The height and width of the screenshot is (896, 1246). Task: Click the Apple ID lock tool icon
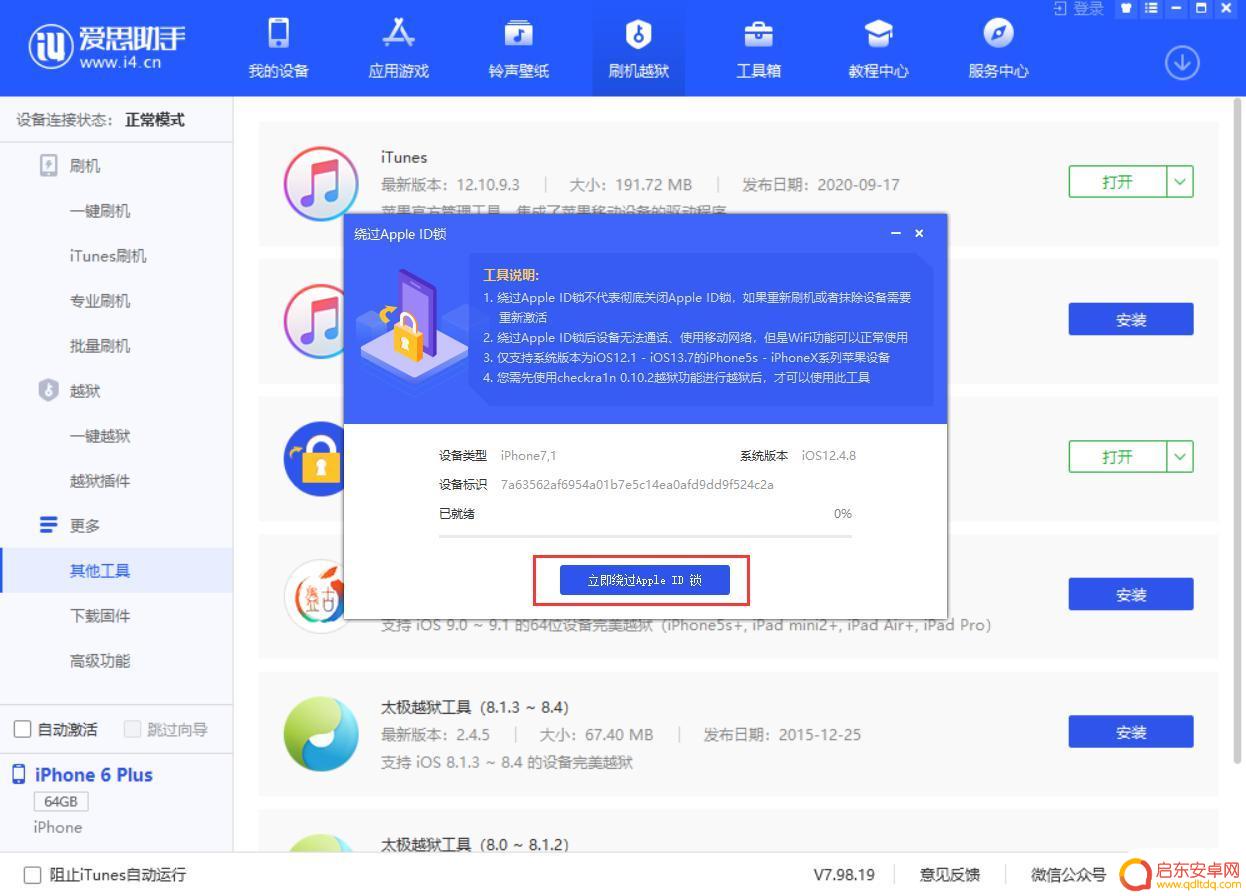pyautogui.click(x=313, y=458)
